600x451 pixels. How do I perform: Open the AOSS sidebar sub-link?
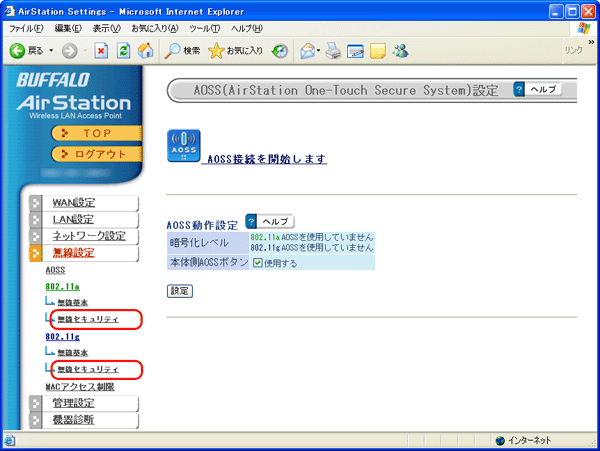[x=55, y=270]
